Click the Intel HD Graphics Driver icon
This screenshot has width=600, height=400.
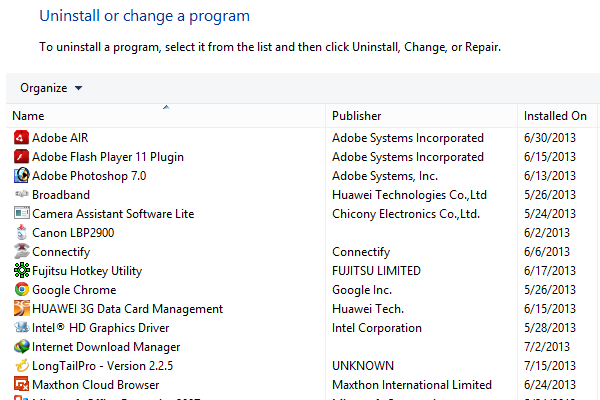click(x=21, y=327)
